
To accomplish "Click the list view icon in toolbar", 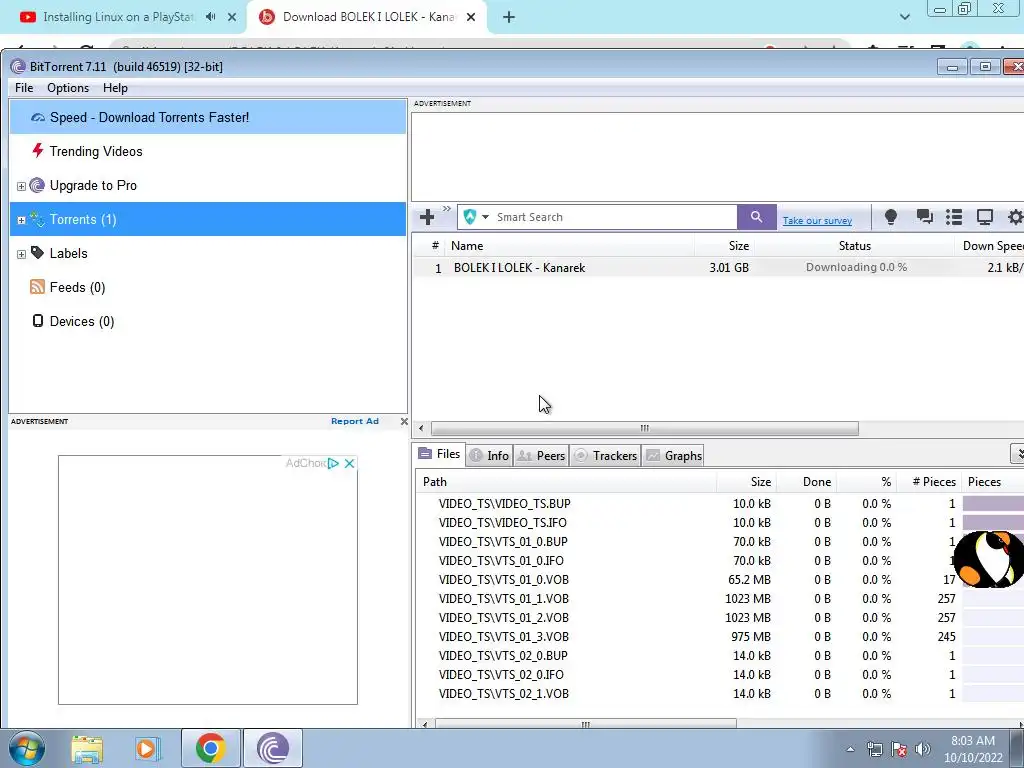I will point(954,217).
